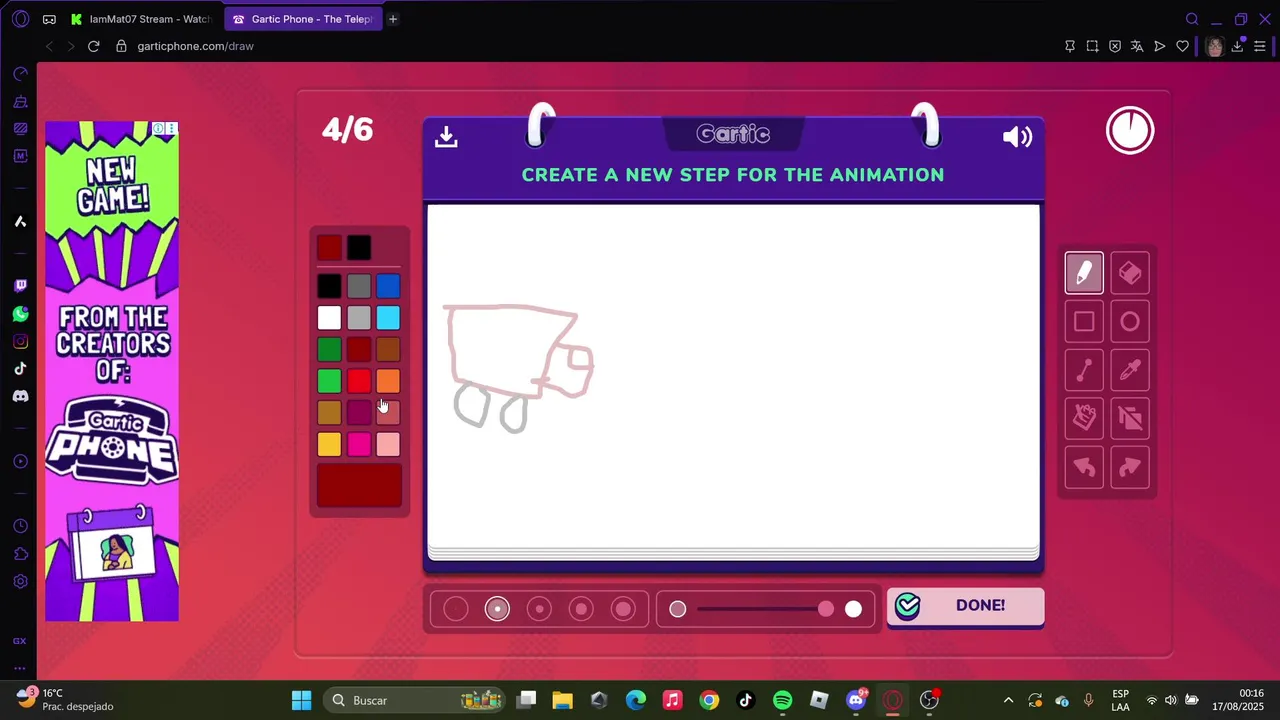Pick the recent black swatch in top row
The height and width of the screenshot is (720, 1280).
(359, 247)
